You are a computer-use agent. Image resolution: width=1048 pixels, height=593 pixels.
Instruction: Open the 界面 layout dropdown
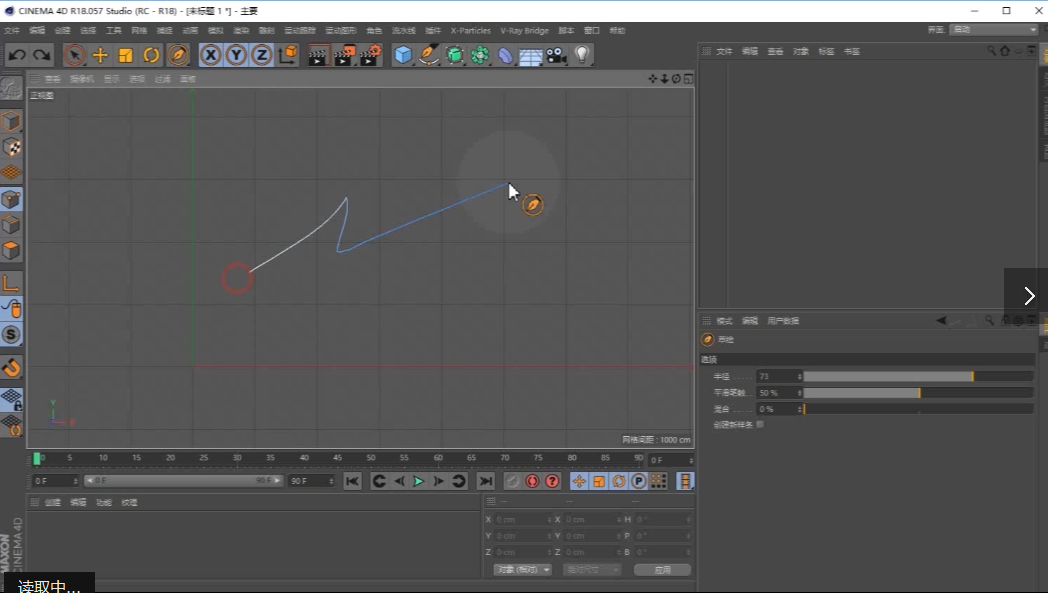click(x=993, y=30)
